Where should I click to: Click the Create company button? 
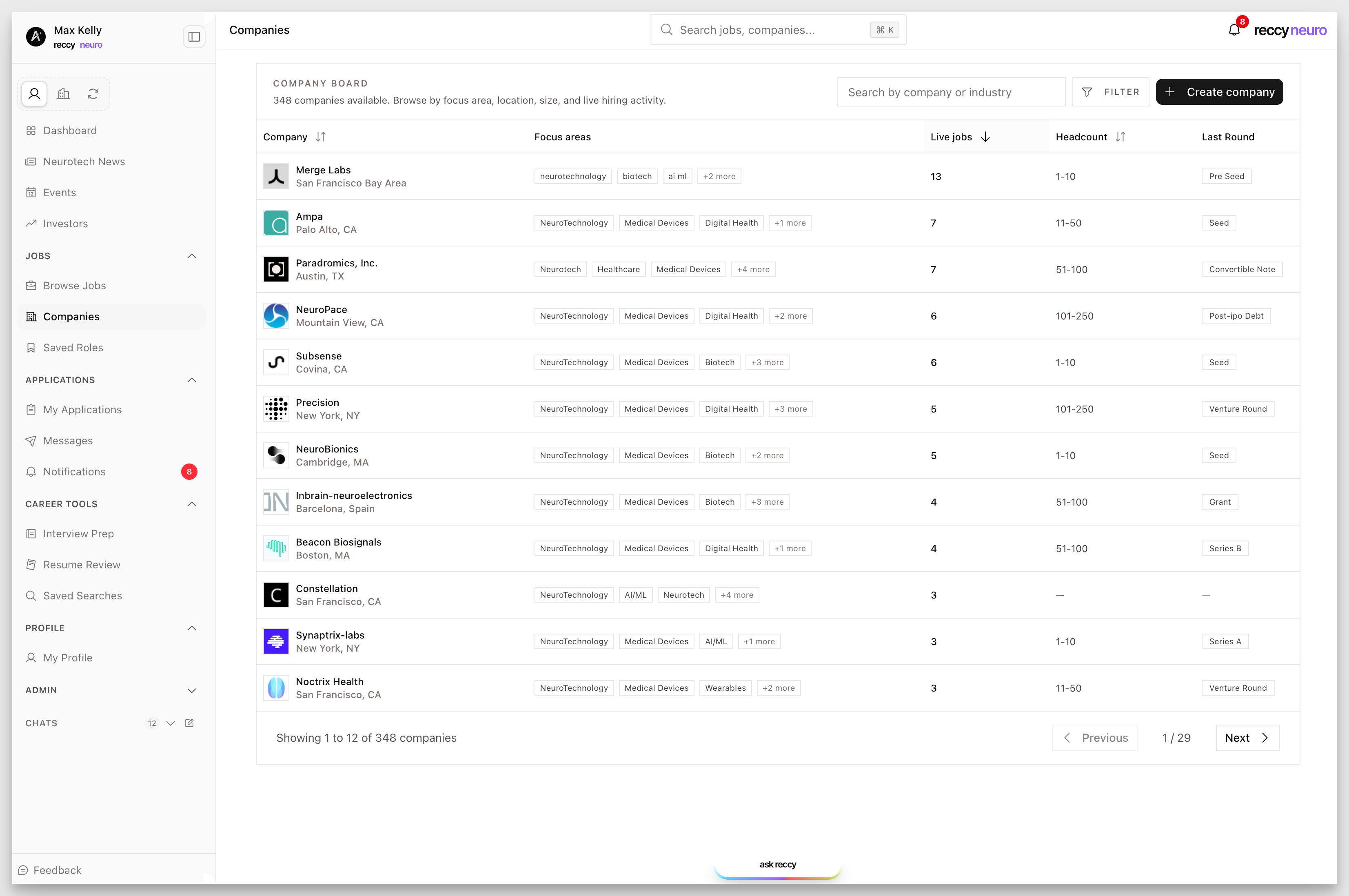point(1219,91)
